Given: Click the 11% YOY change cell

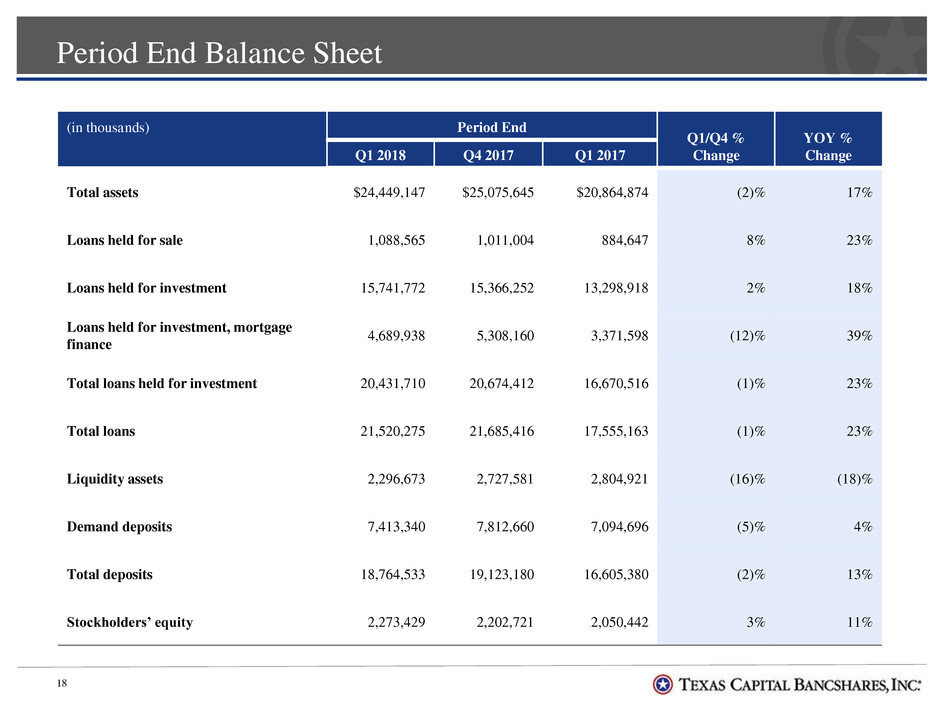Looking at the screenshot, I should [x=859, y=622].
